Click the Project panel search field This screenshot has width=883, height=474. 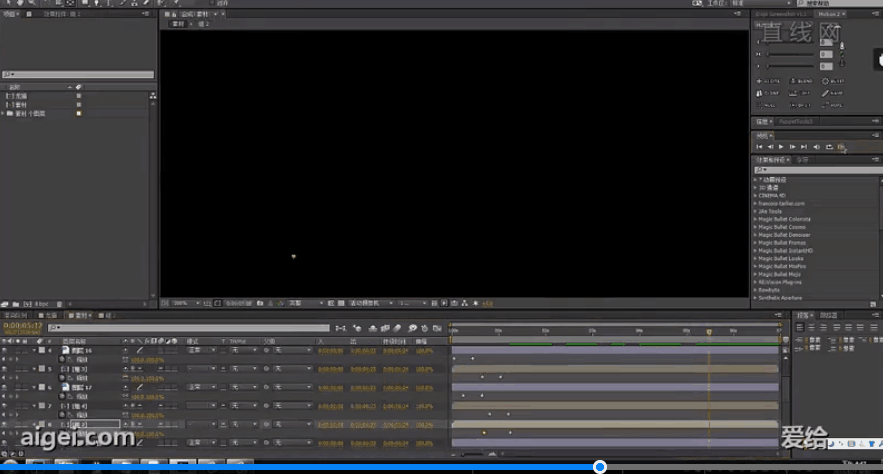[x=78, y=75]
